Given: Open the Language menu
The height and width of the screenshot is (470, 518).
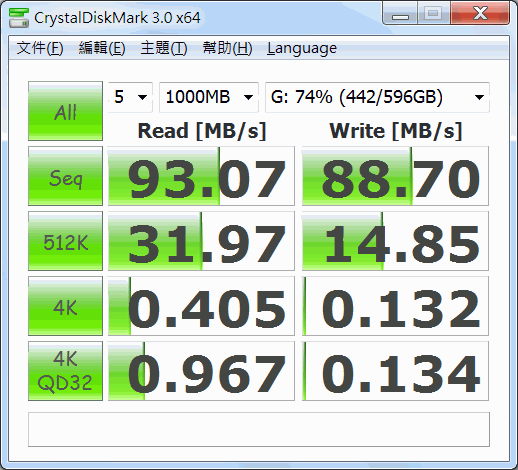Looking at the screenshot, I should (x=302, y=48).
